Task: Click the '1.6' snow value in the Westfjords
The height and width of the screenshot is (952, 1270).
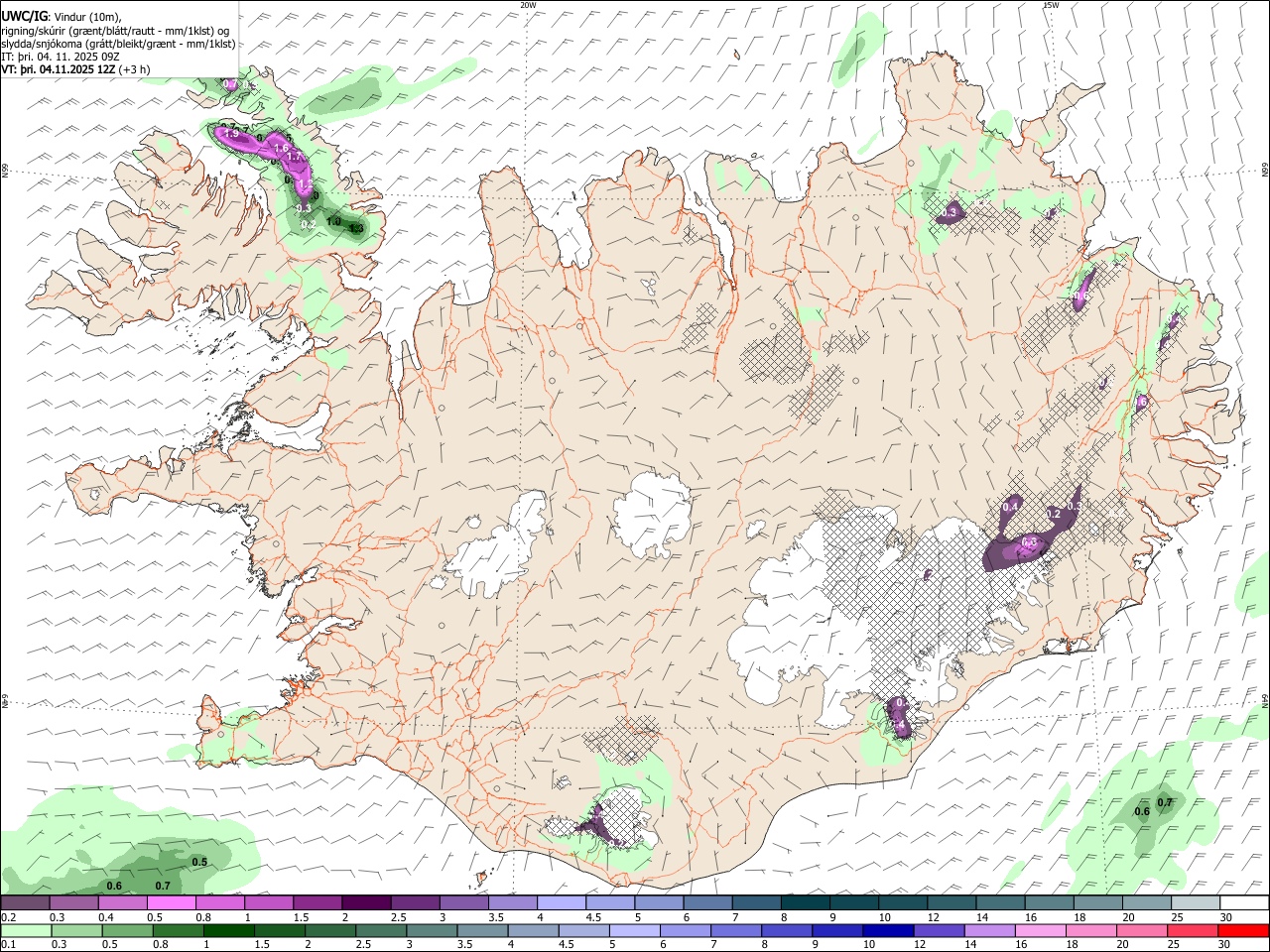Action: click(x=281, y=148)
